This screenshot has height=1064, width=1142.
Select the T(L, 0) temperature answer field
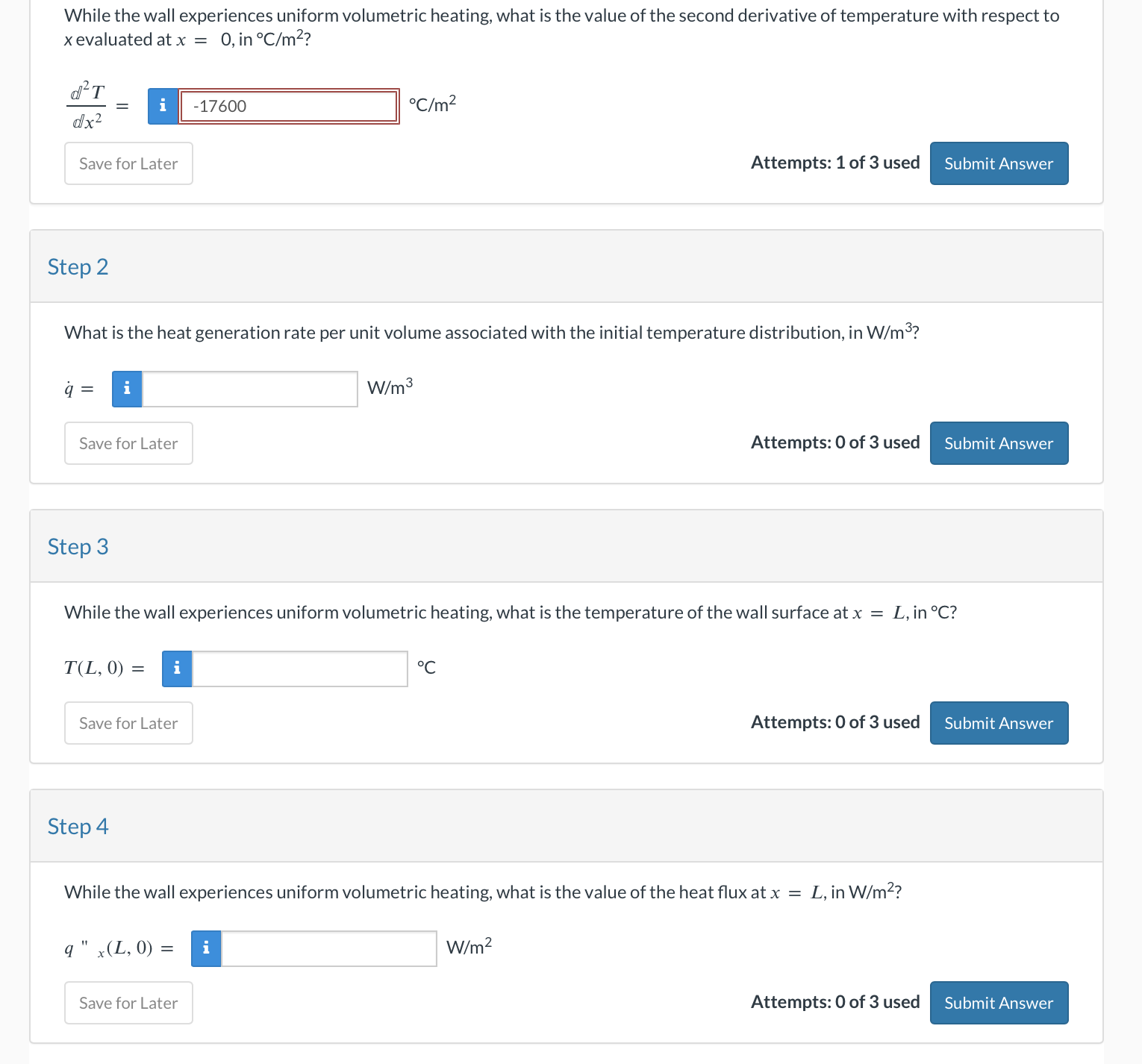(300, 669)
